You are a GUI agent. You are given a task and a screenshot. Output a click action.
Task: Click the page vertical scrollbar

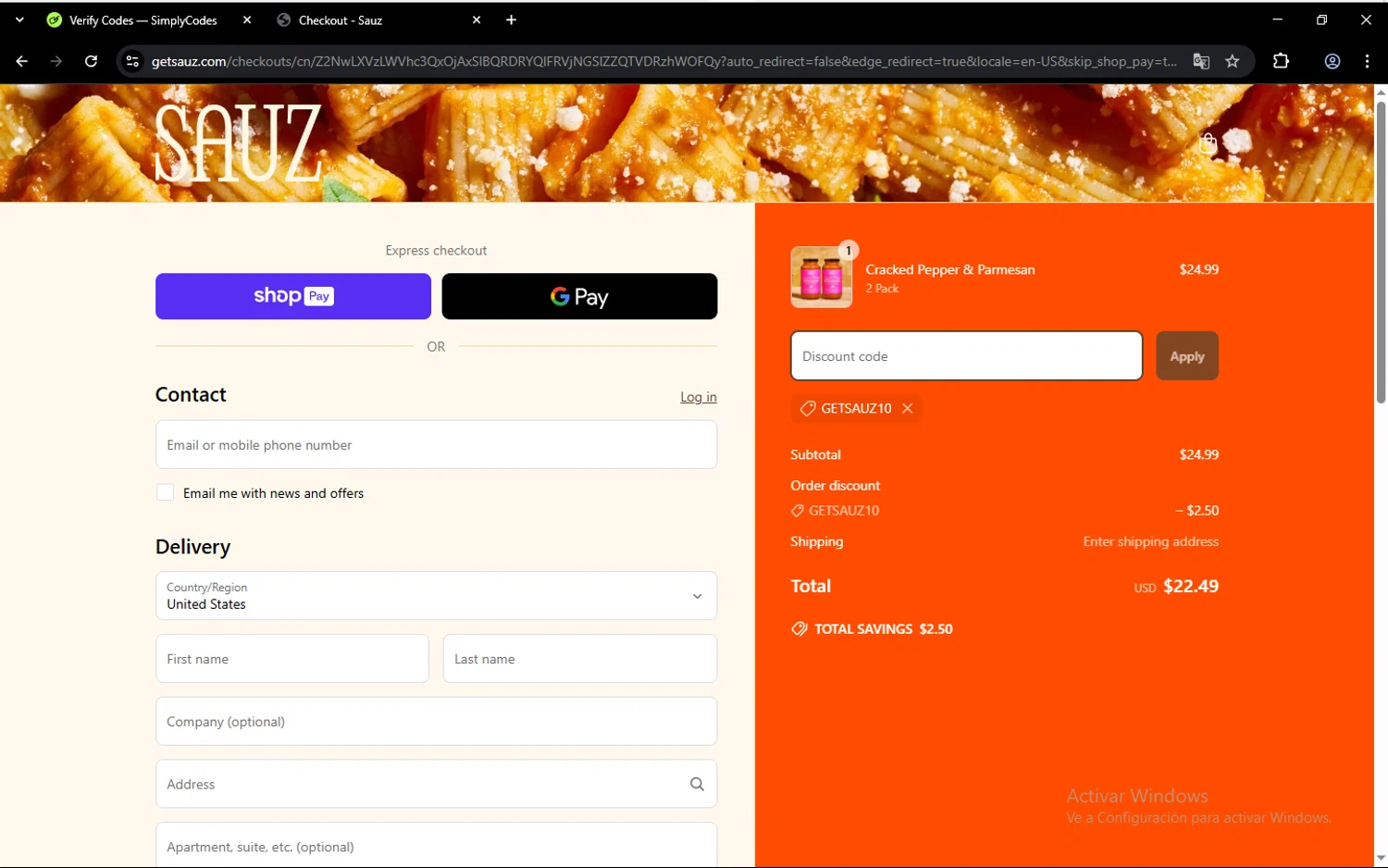tap(1381, 252)
